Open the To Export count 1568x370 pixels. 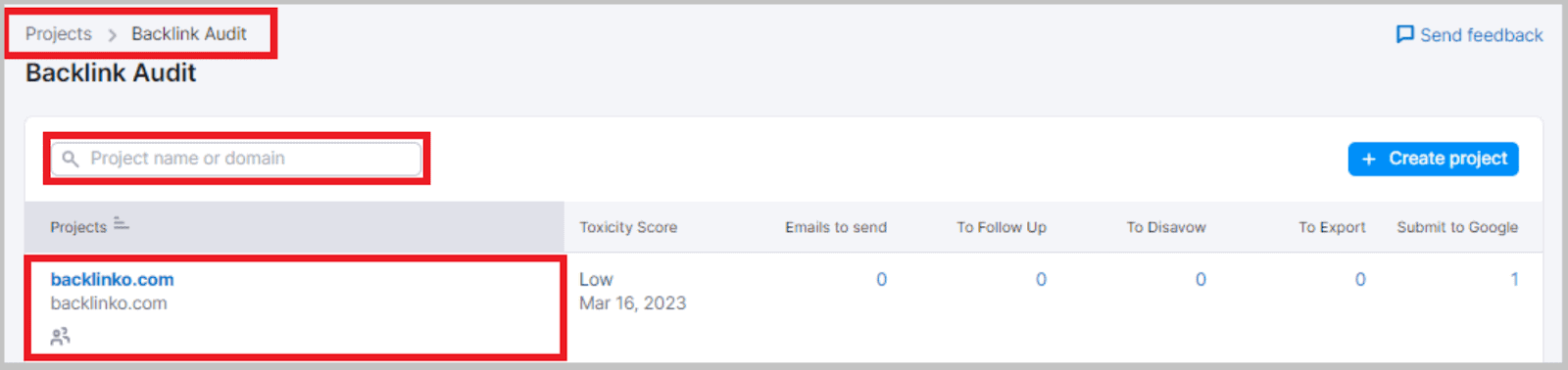tap(1360, 279)
